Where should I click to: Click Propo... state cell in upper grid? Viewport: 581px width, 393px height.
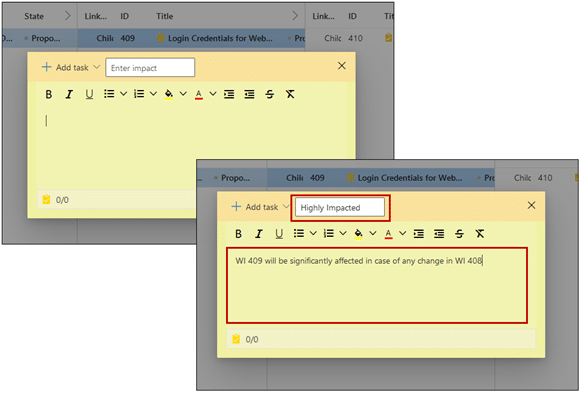pos(46,39)
